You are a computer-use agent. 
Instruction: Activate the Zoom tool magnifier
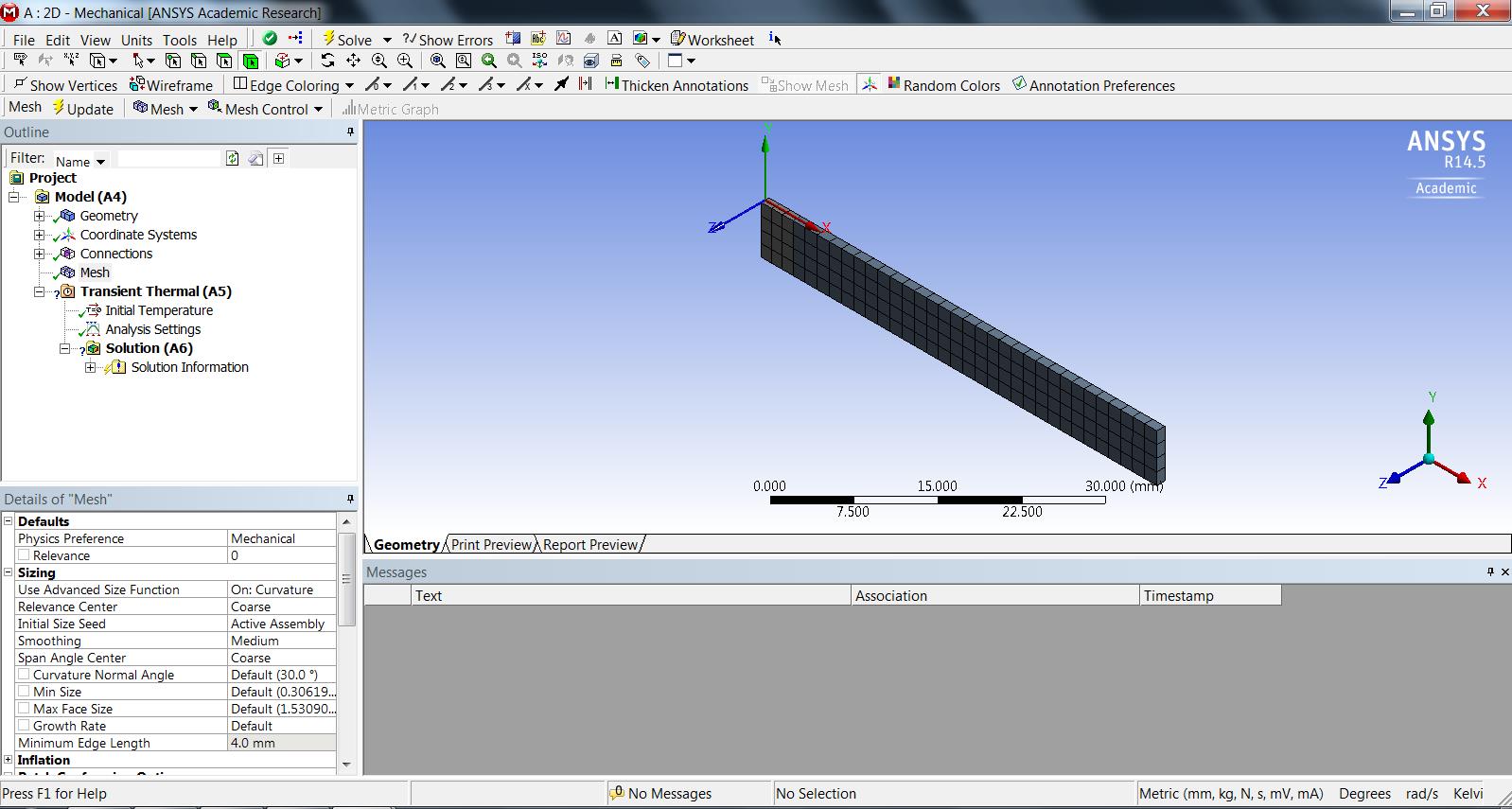378,61
